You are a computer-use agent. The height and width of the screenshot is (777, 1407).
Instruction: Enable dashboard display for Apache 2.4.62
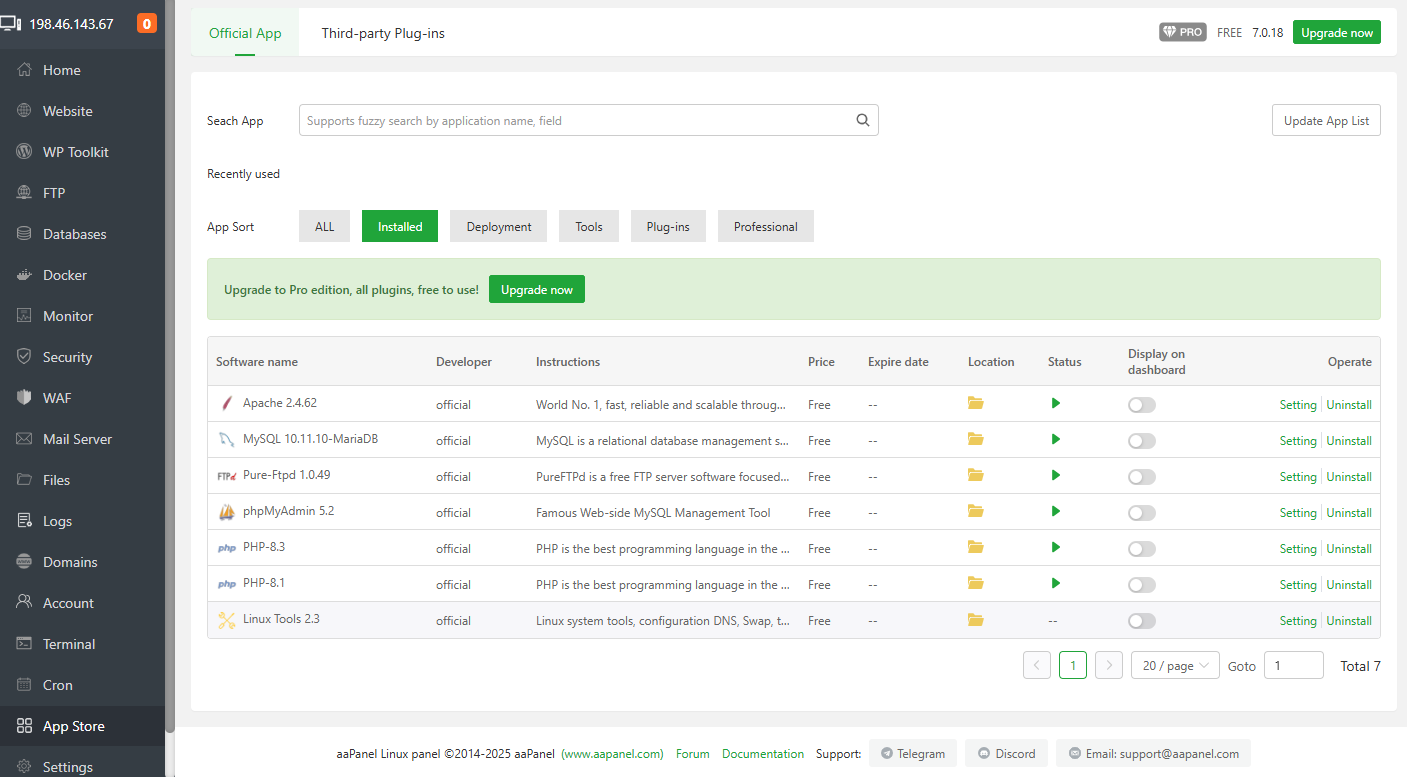click(x=1141, y=405)
